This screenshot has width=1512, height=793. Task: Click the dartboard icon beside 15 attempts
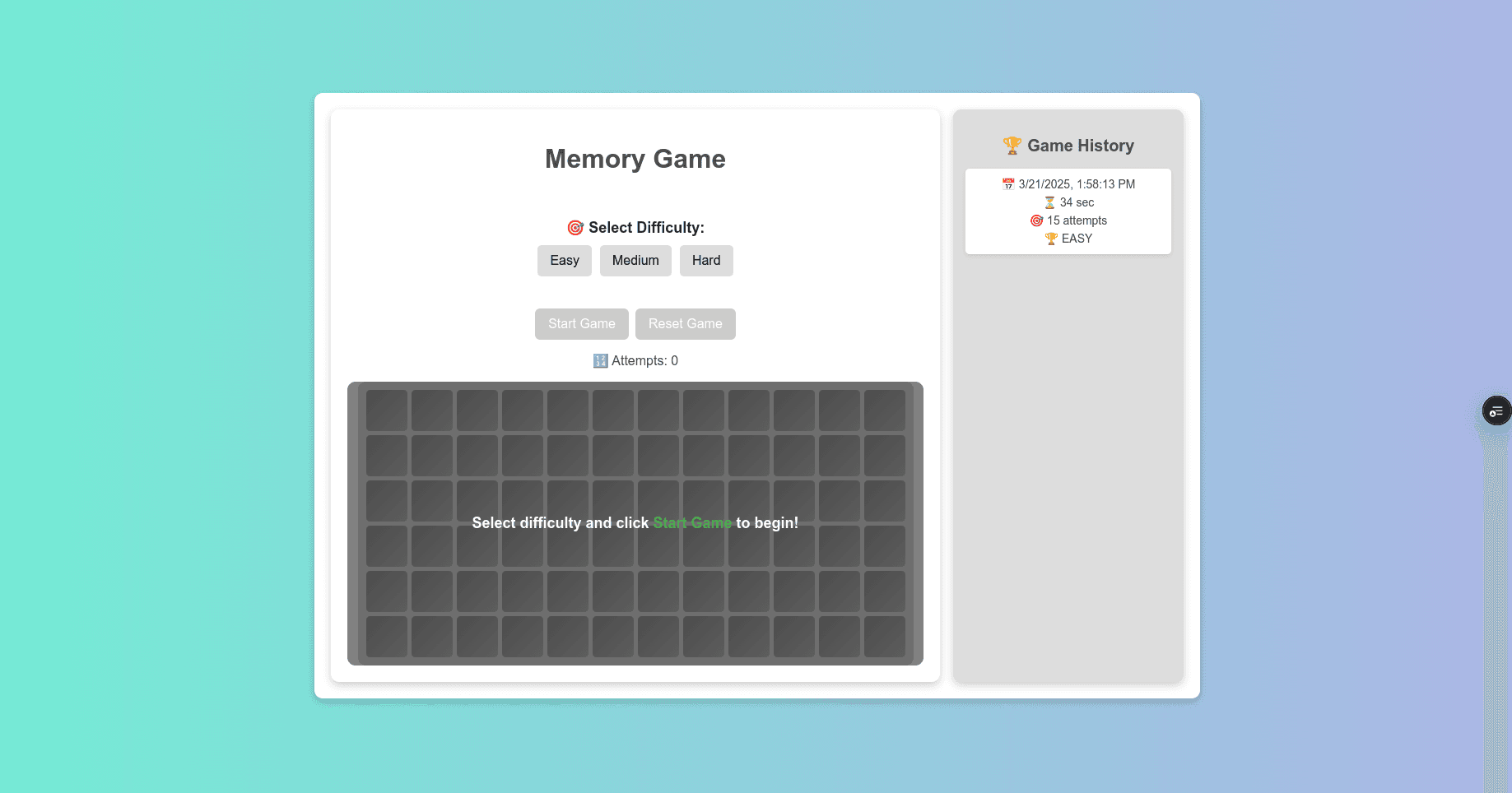[1037, 220]
